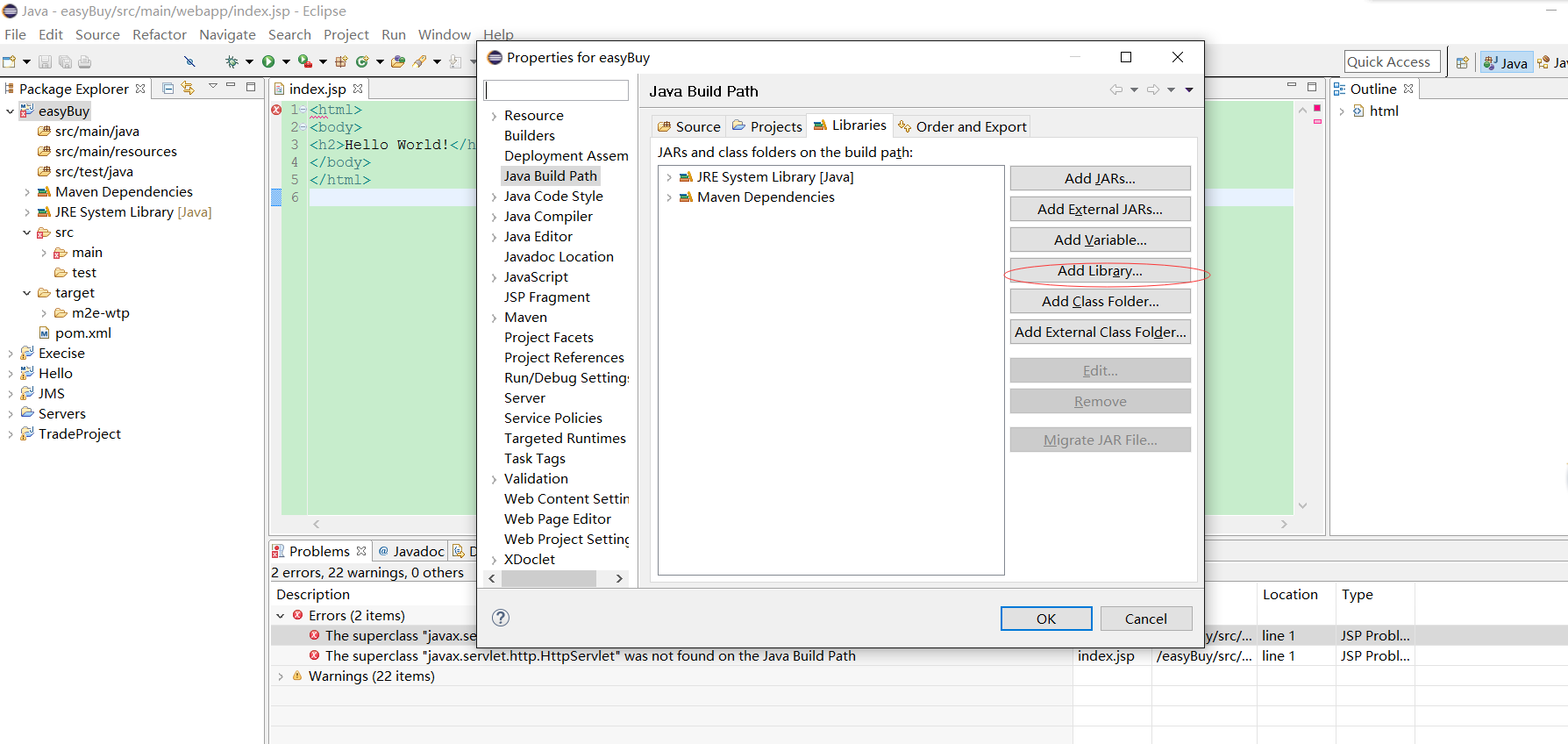Toggle Skip All Breakpoints icon
1568x744 pixels.
click(x=189, y=61)
